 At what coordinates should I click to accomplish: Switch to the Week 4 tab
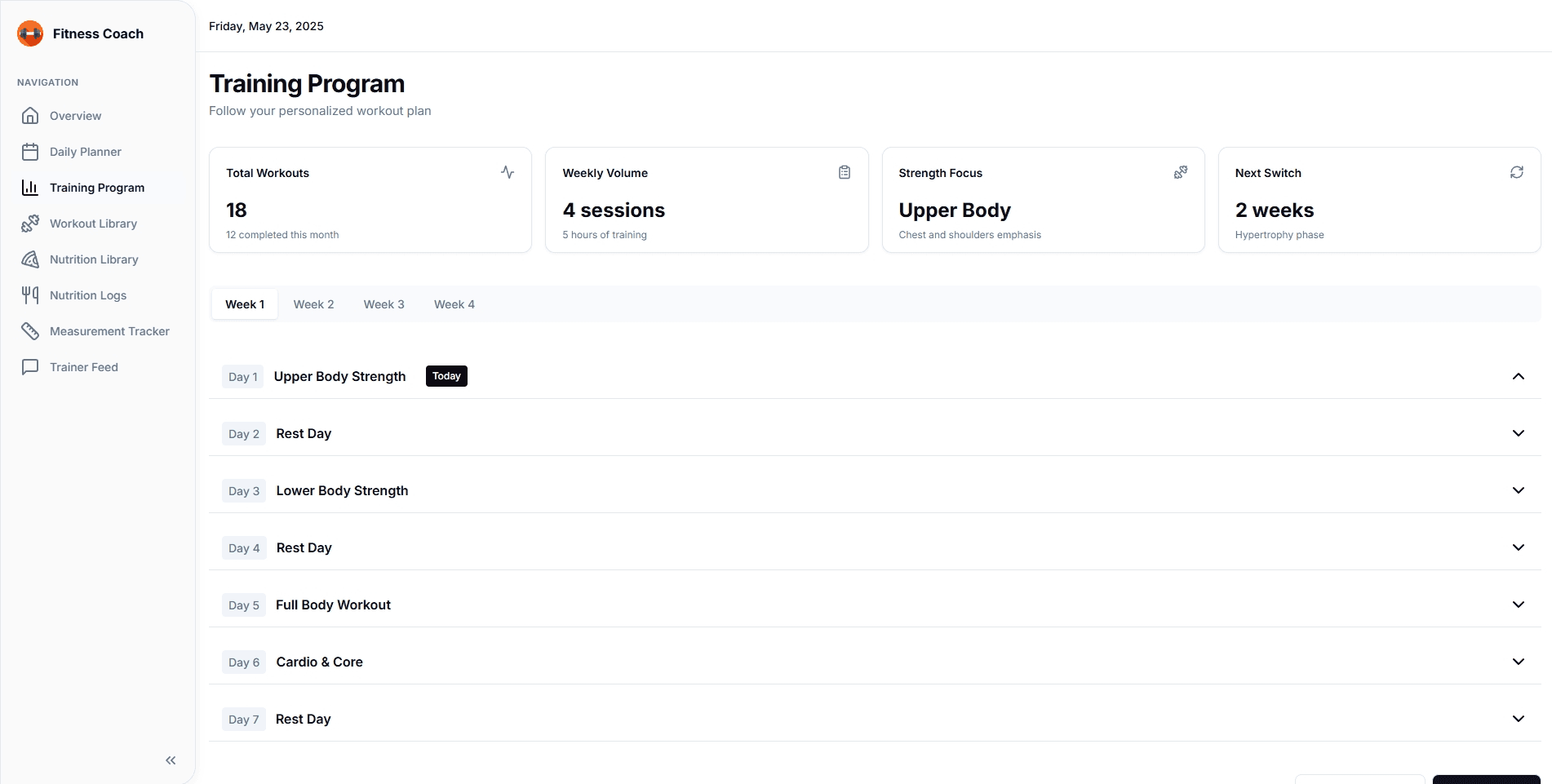click(454, 304)
